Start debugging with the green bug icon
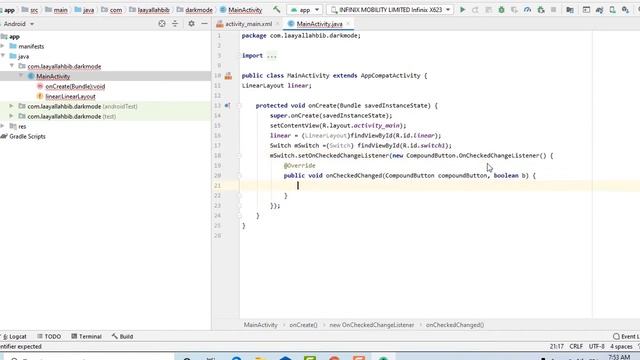The width and height of the screenshot is (640, 360). click(x=501, y=9)
